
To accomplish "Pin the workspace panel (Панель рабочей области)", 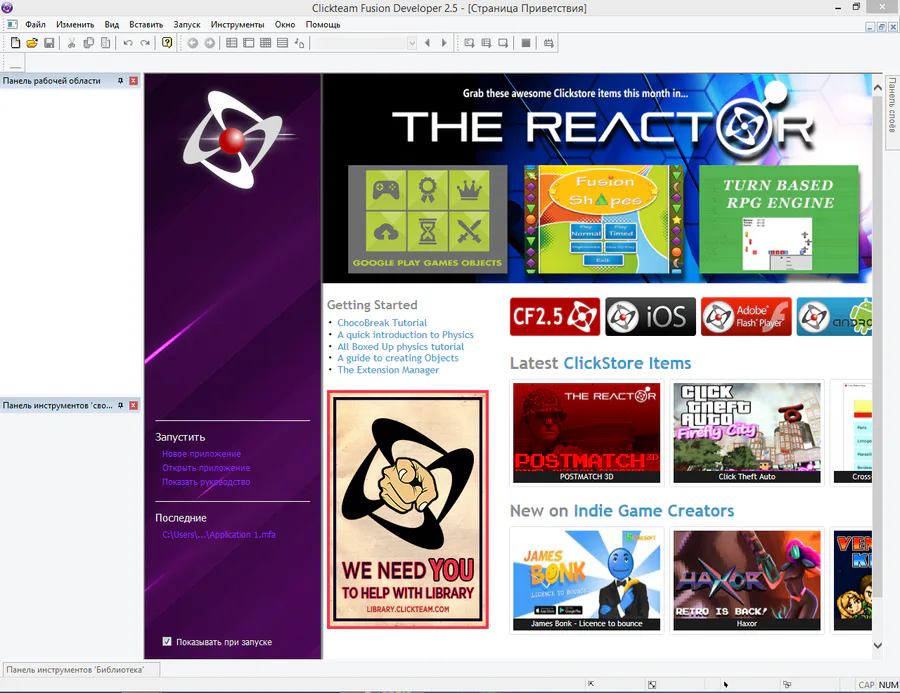I will 121,81.
